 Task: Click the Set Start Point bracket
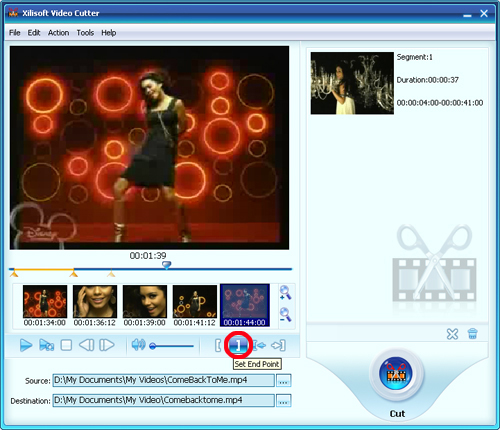pyautogui.click(x=218, y=345)
